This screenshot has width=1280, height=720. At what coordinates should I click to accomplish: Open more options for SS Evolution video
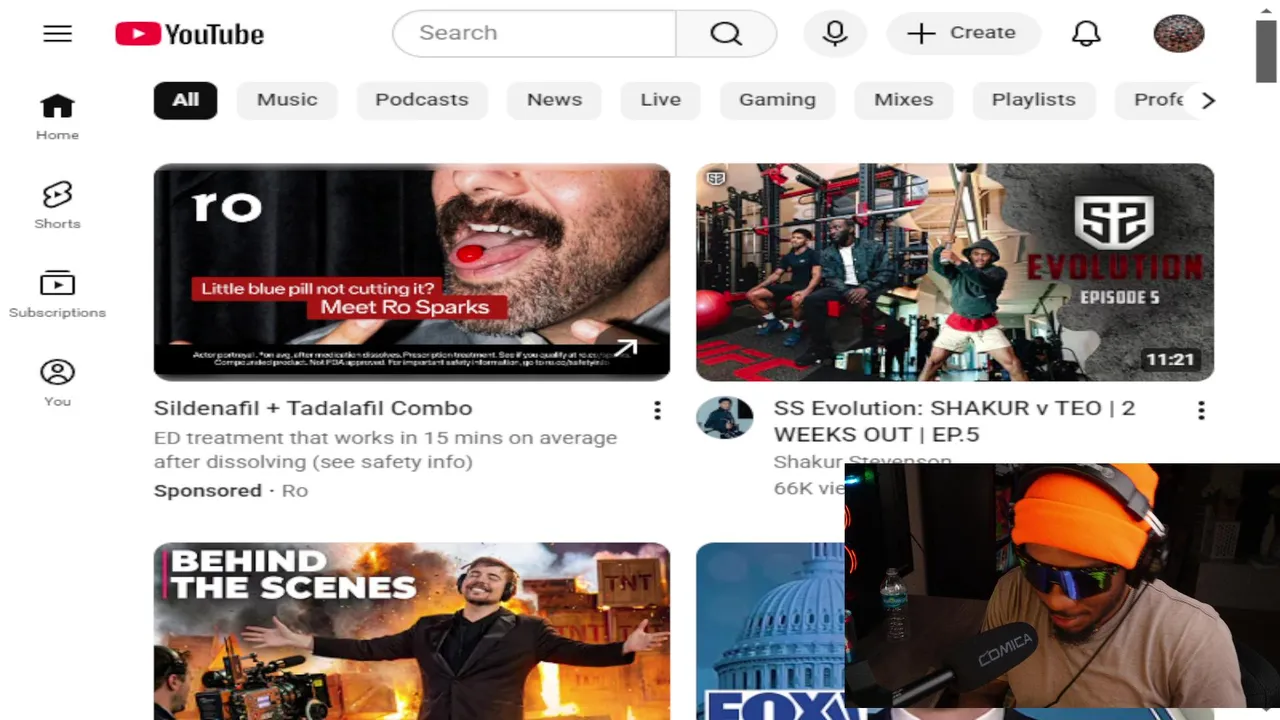[1201, 410]
